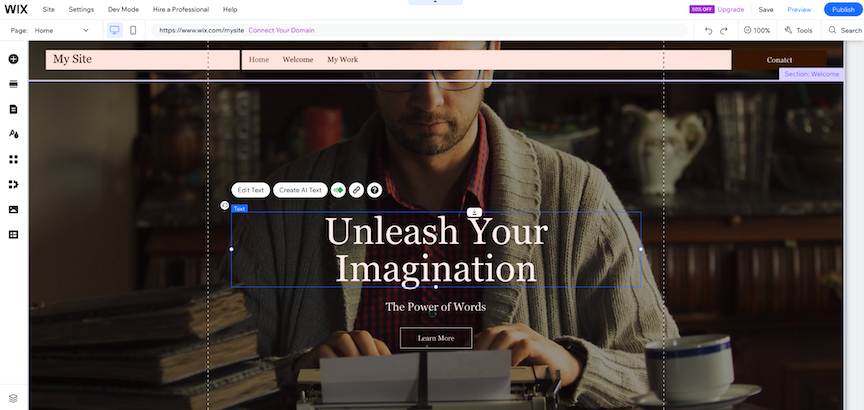Select the Home nav item
Viewport: 864px width, 410px height.
point(259,60)
